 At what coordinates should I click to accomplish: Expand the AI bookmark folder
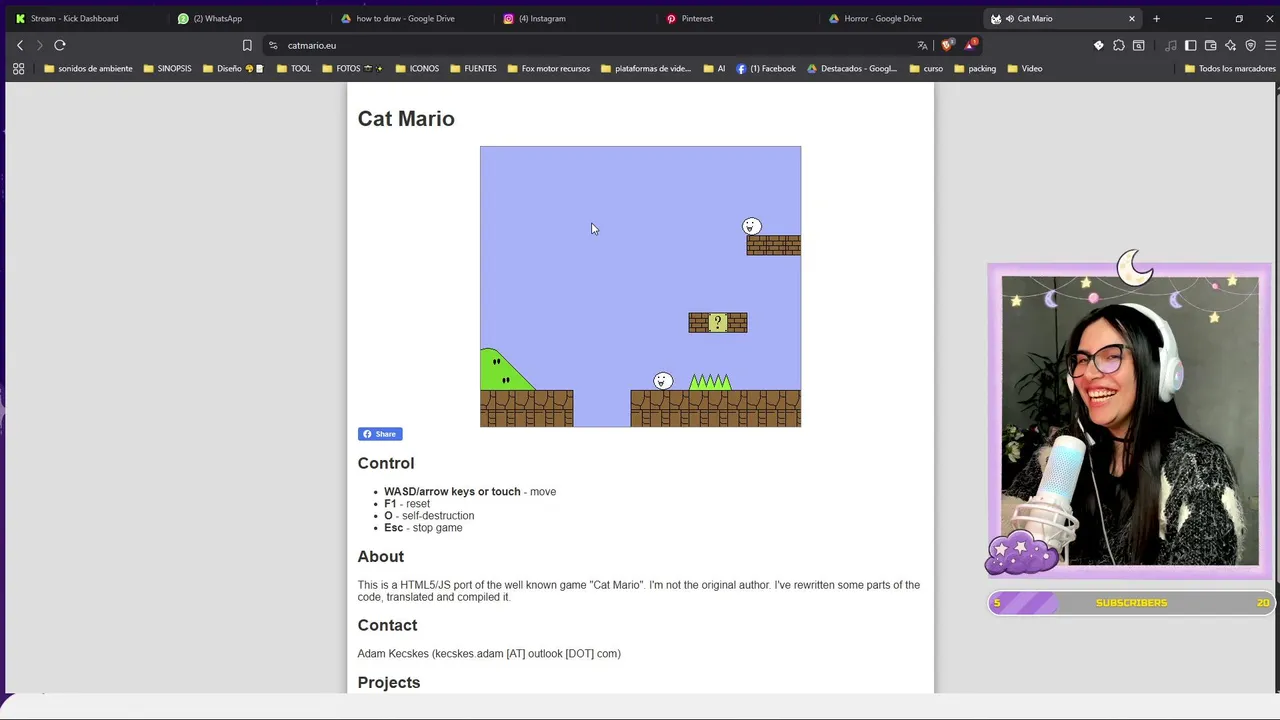click(x=714, y=69)
